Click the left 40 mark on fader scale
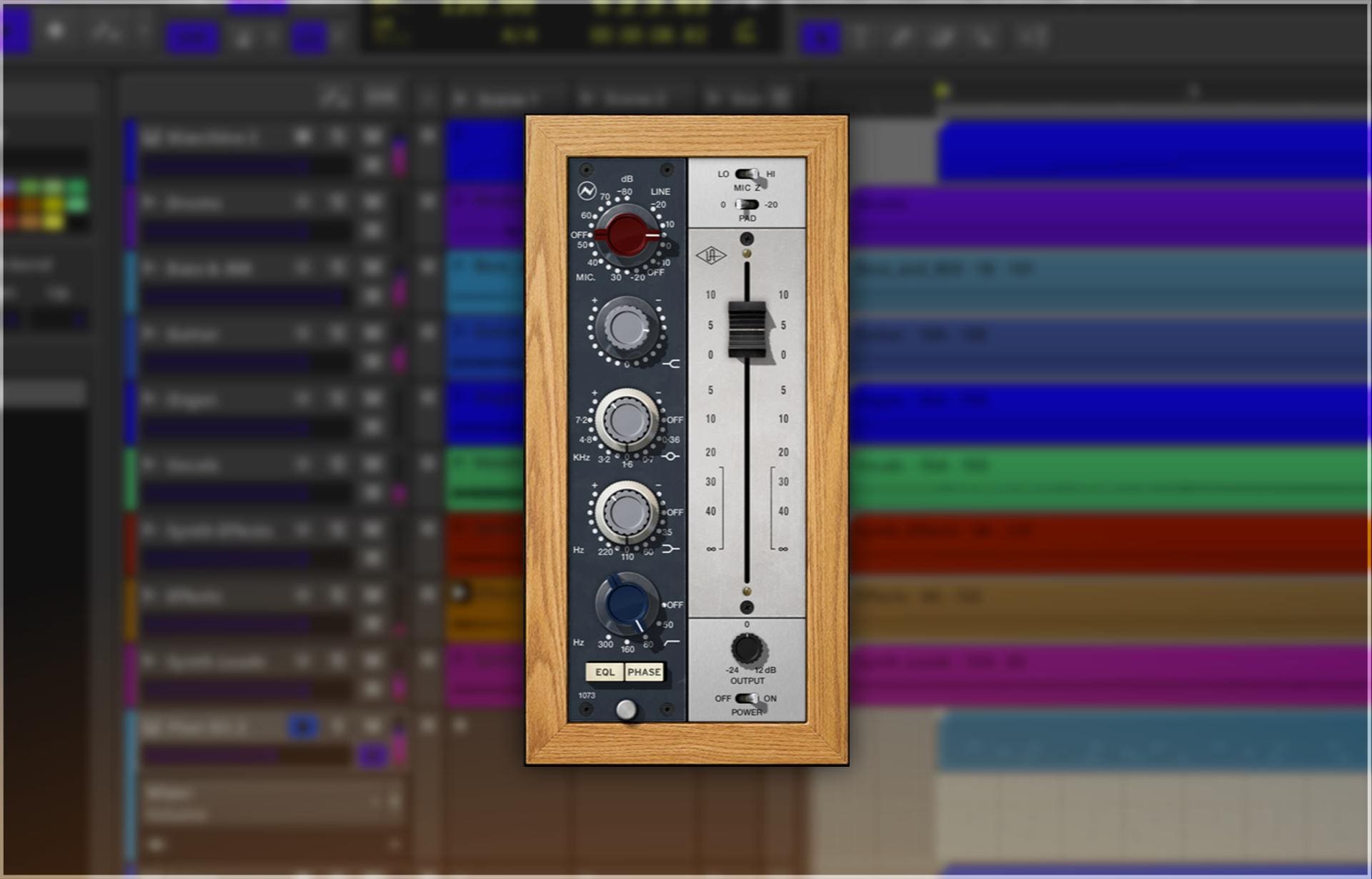 [710, 511]
